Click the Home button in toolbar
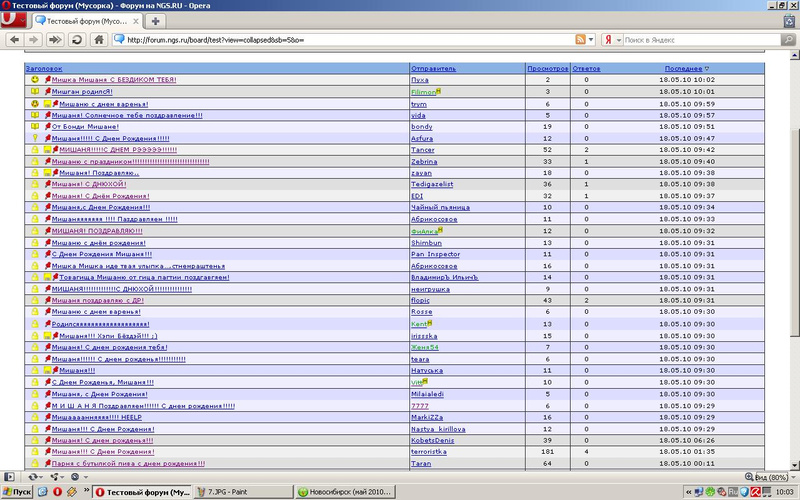 pos(100,40)
